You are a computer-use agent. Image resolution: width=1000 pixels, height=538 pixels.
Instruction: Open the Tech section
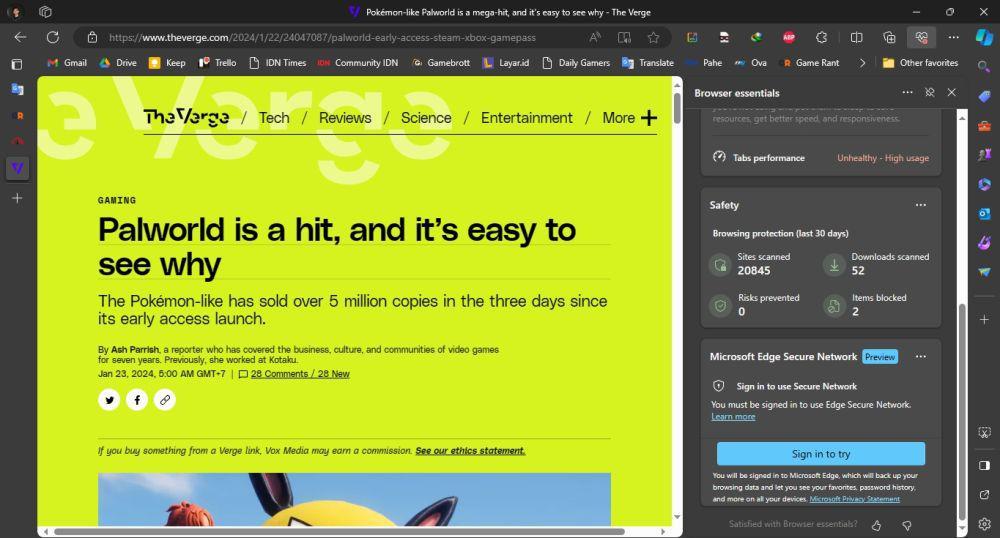(x=274, y=118)
